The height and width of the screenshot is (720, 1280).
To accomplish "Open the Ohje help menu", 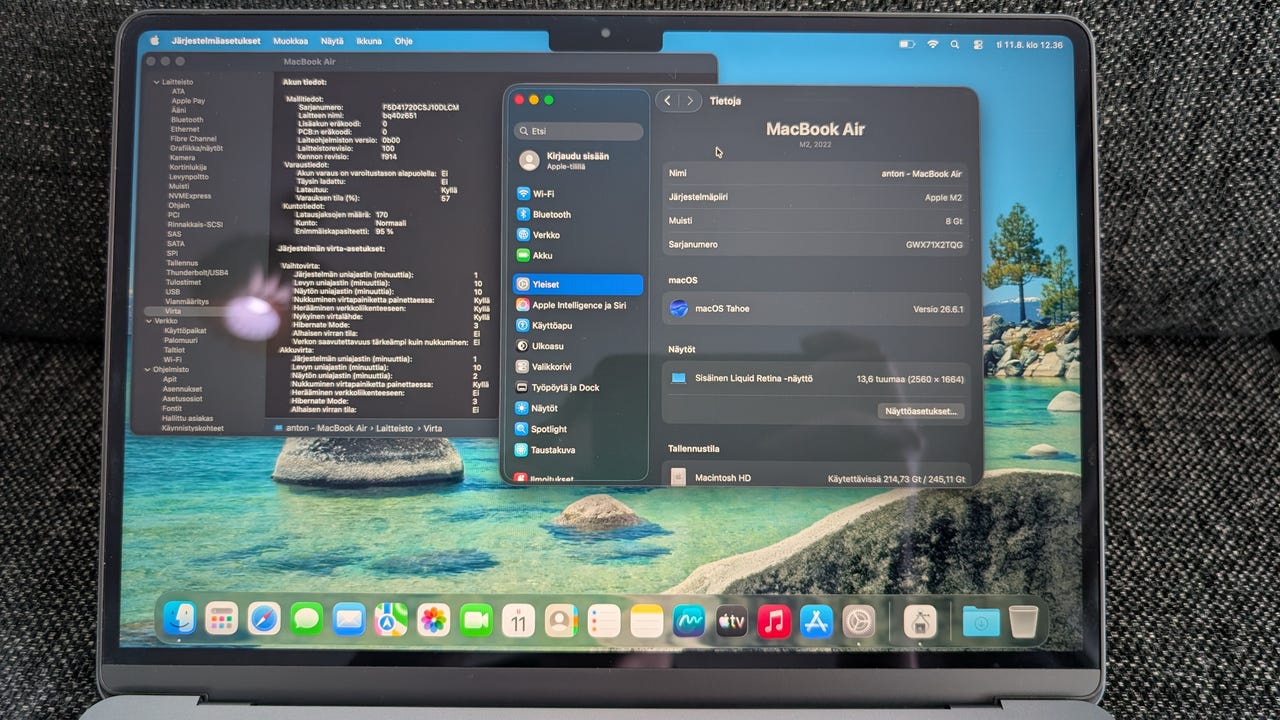I will (x=403, y=41).
